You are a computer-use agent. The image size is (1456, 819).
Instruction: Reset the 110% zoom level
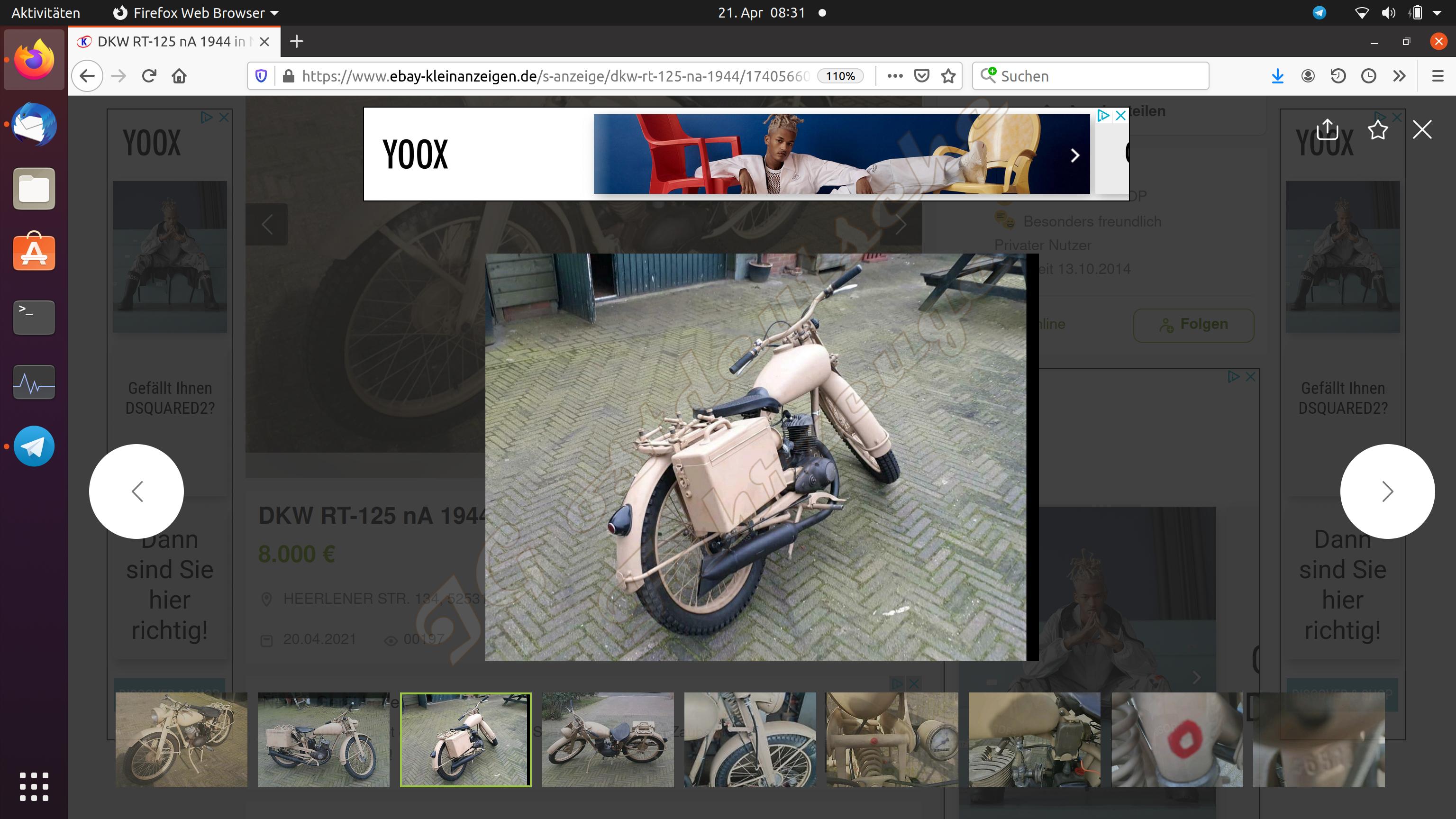coord(840,76)
